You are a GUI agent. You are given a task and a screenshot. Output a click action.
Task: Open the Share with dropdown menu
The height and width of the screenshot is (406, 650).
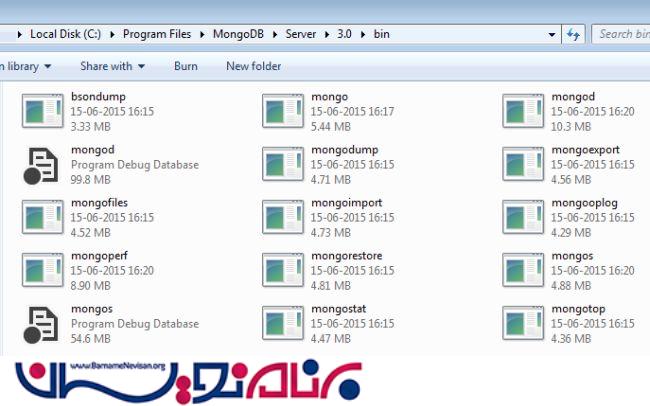click(112, 66)
